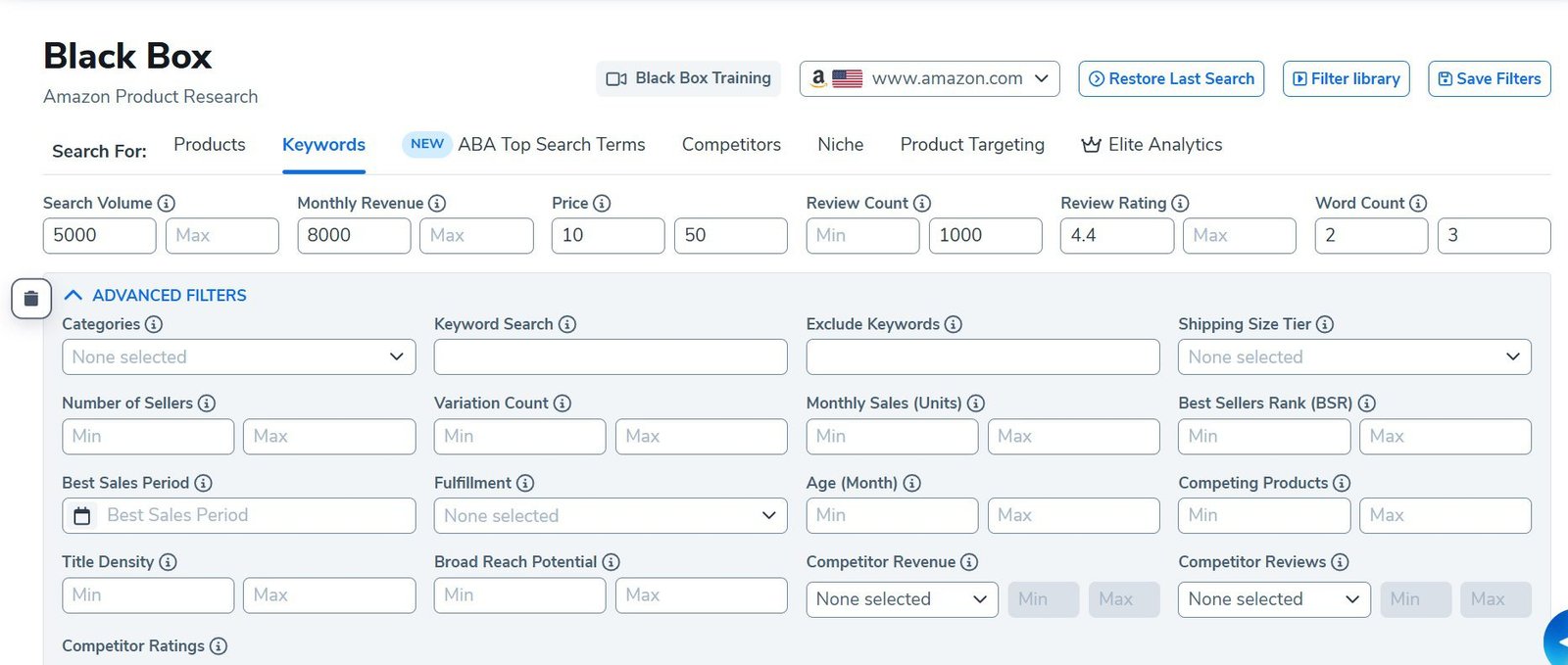Click the Exclude Keywords text field
Image resolution: width=1568 pixels, height=665 pixels.
point(983,357)
